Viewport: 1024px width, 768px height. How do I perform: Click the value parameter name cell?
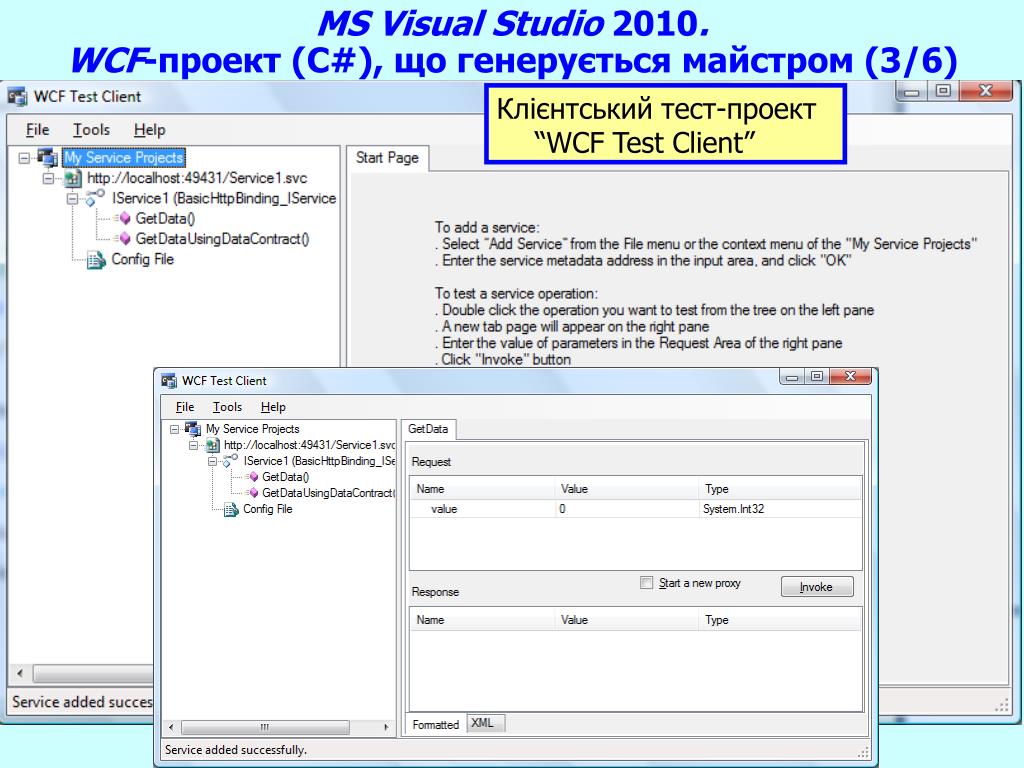[x=483, y=509]
